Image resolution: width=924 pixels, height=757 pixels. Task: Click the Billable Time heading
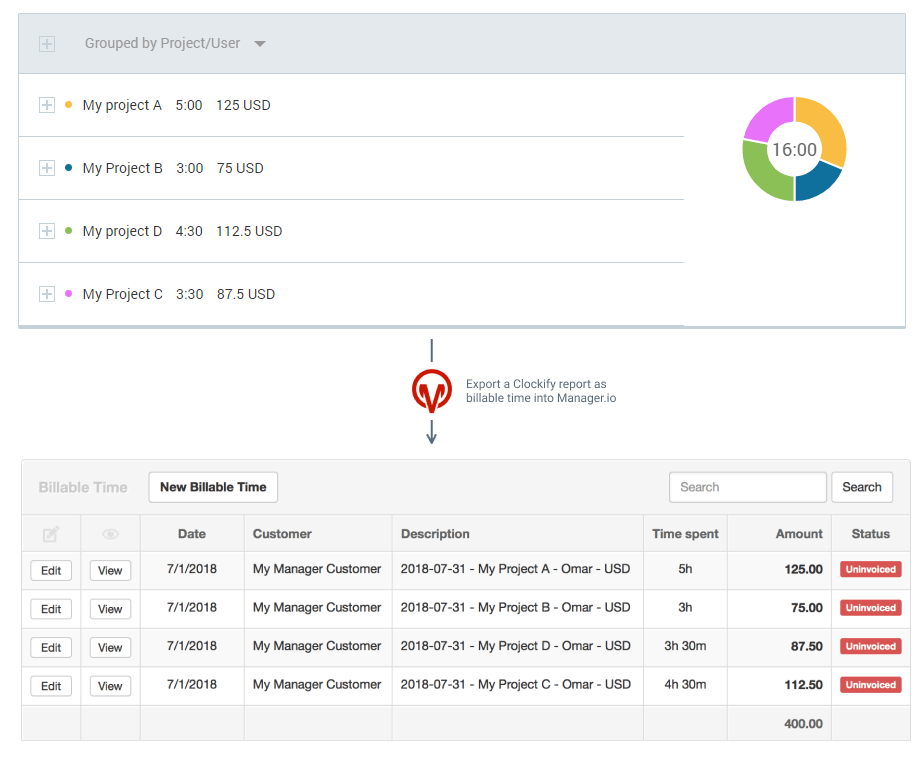(x=83, y=487)
